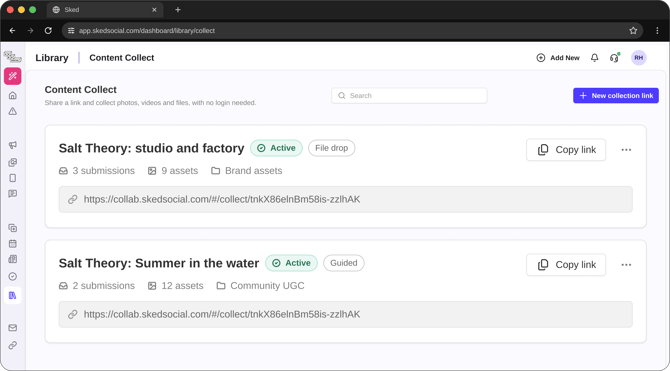Open Salt Theory: Summer in the water title
The height and width of the screenshot is (371, 670).
(x=159, y=263)
